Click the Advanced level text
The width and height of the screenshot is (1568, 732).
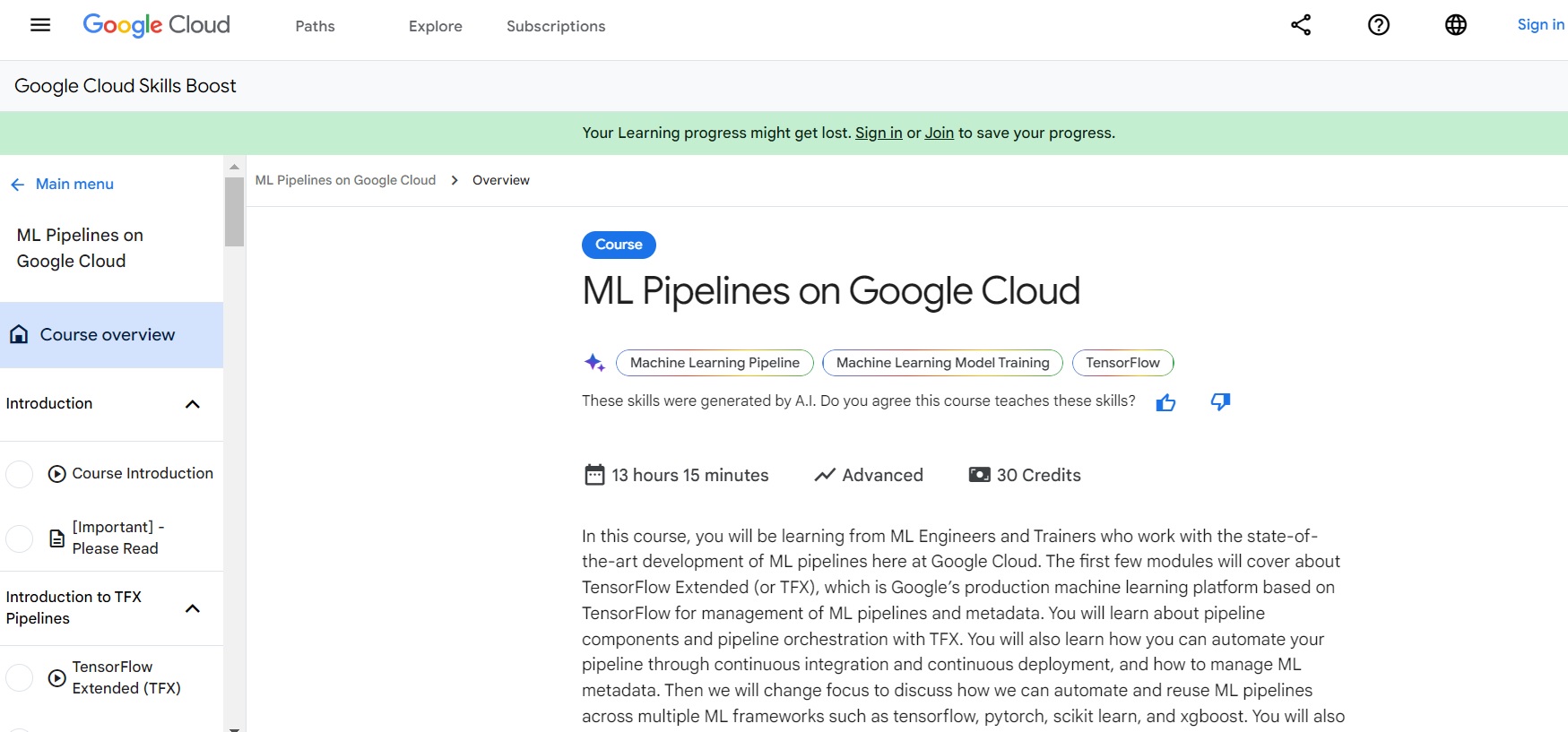click(x=882, y=475)
